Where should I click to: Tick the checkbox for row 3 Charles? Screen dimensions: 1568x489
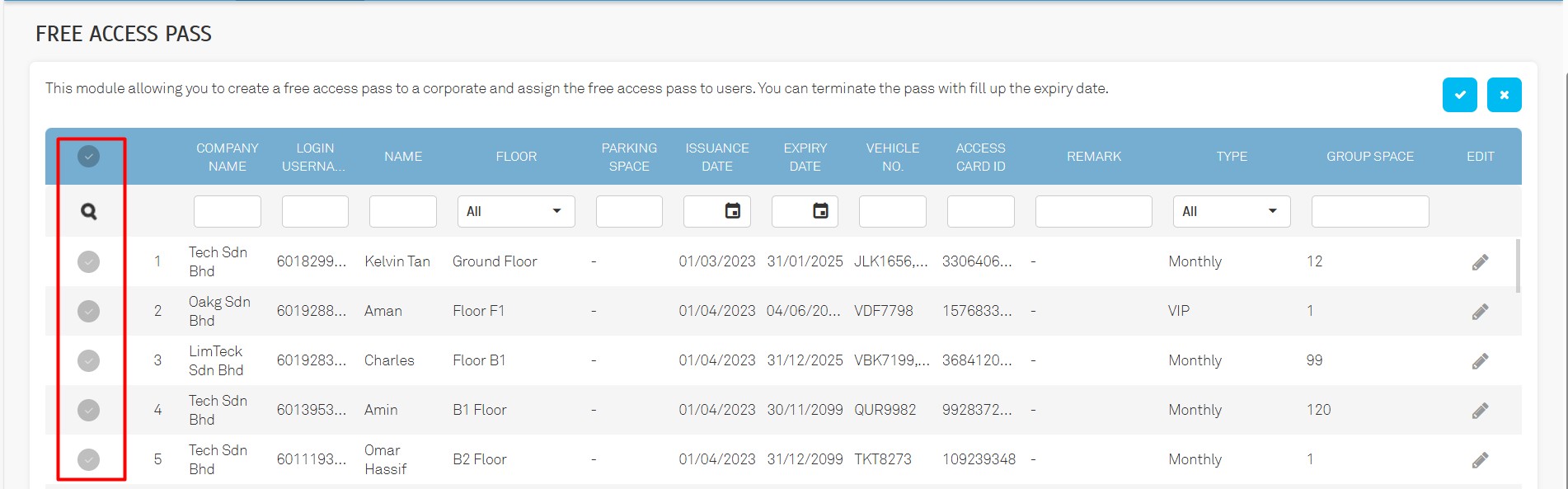point(89,360)
